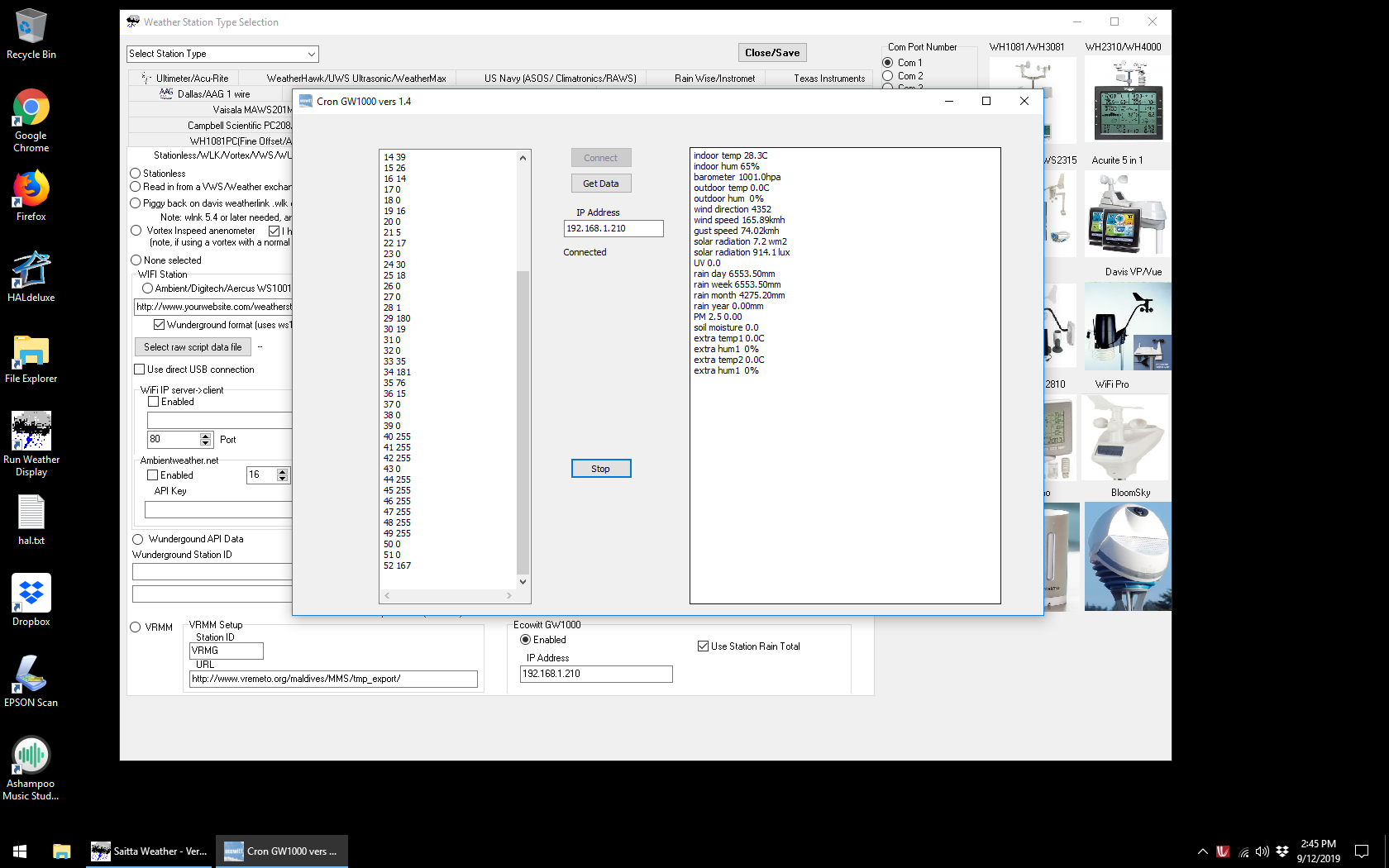Image resolution: width=1389 pixels, height=868 pixels.
Task: Select the Com 1 radio button
Action: coord(887,63)
